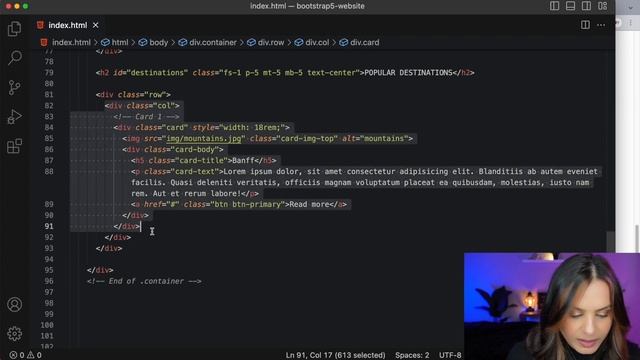Click the webcam video overlay thumbnail
This screenshot has height=360, width=640.
click(552, 306)
